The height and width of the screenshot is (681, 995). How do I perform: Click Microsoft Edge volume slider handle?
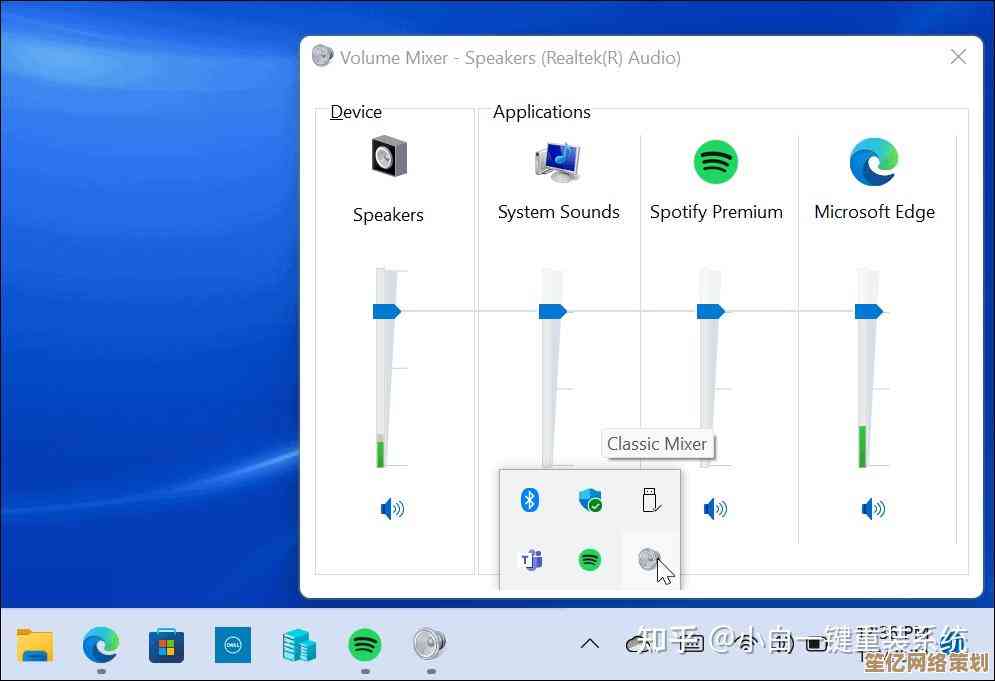click(x=868, y=312)
